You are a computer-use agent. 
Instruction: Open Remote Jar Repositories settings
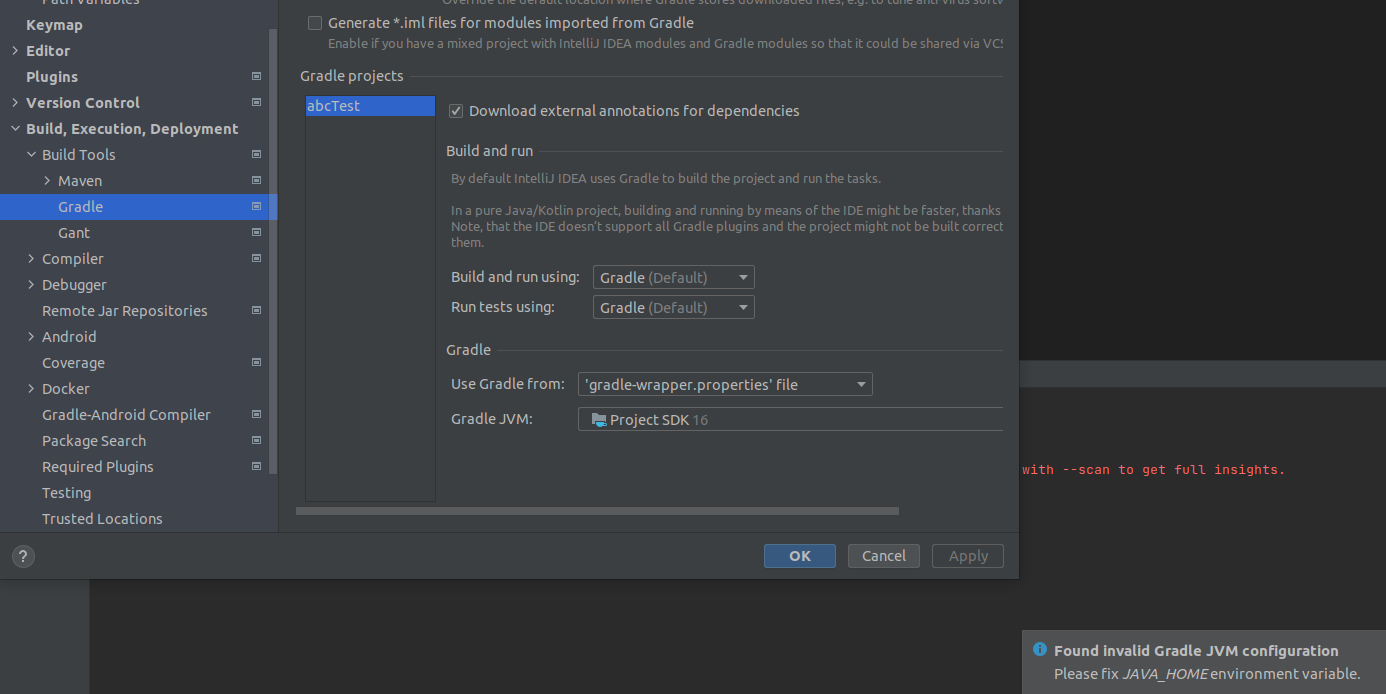click(125, 310)
